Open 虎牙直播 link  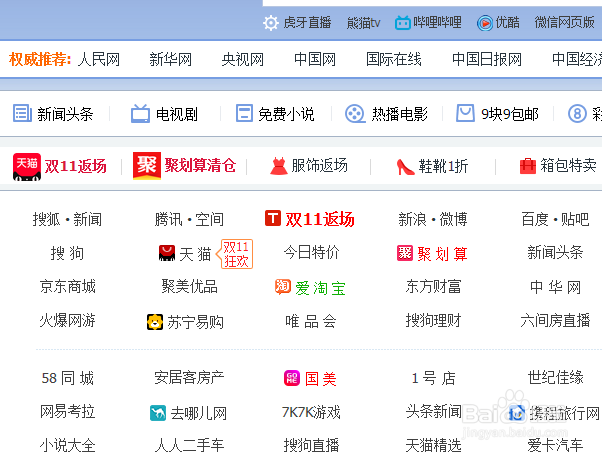point(307,23)
